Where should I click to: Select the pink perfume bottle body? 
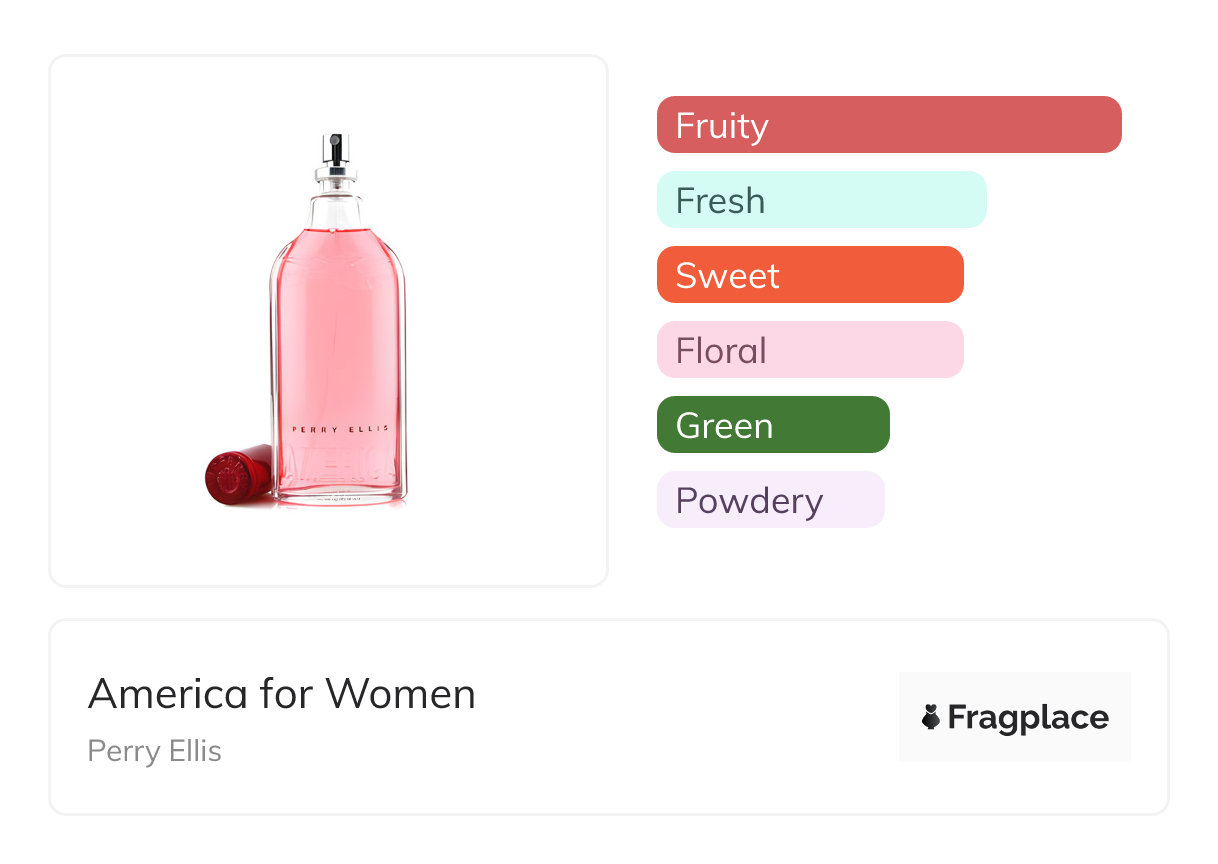tap(338, 340)
